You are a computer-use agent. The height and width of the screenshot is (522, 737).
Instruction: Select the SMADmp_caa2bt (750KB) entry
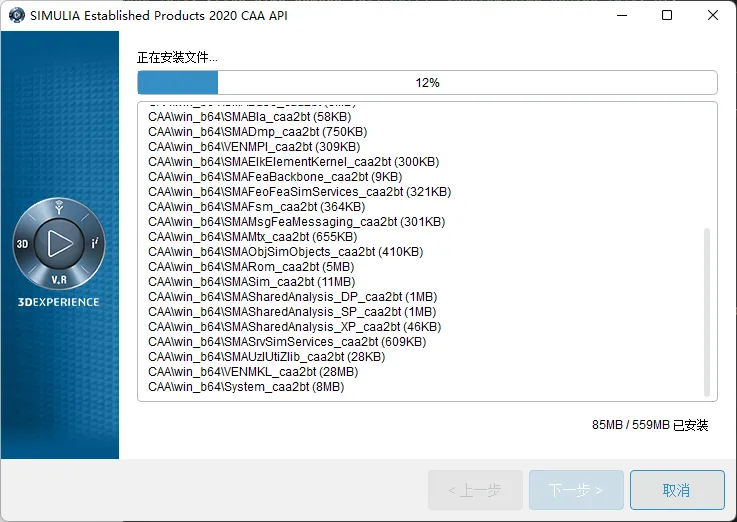click(x=258, y=132)
